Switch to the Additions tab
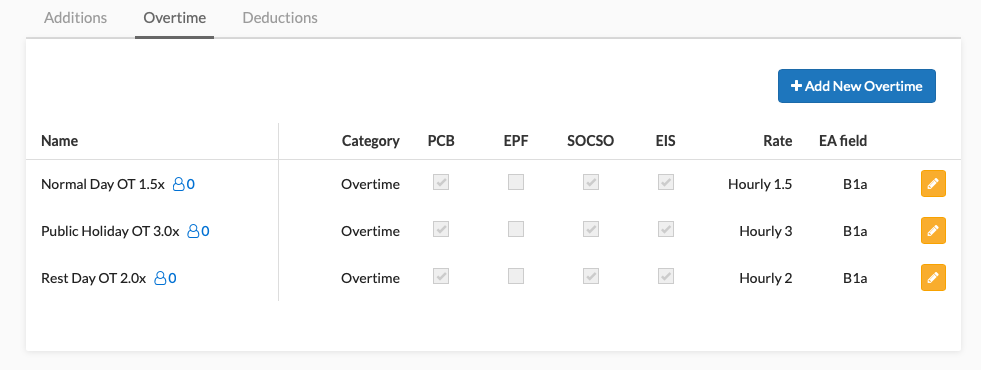Viewport: 981px width, 370px height. coord(76,18)
